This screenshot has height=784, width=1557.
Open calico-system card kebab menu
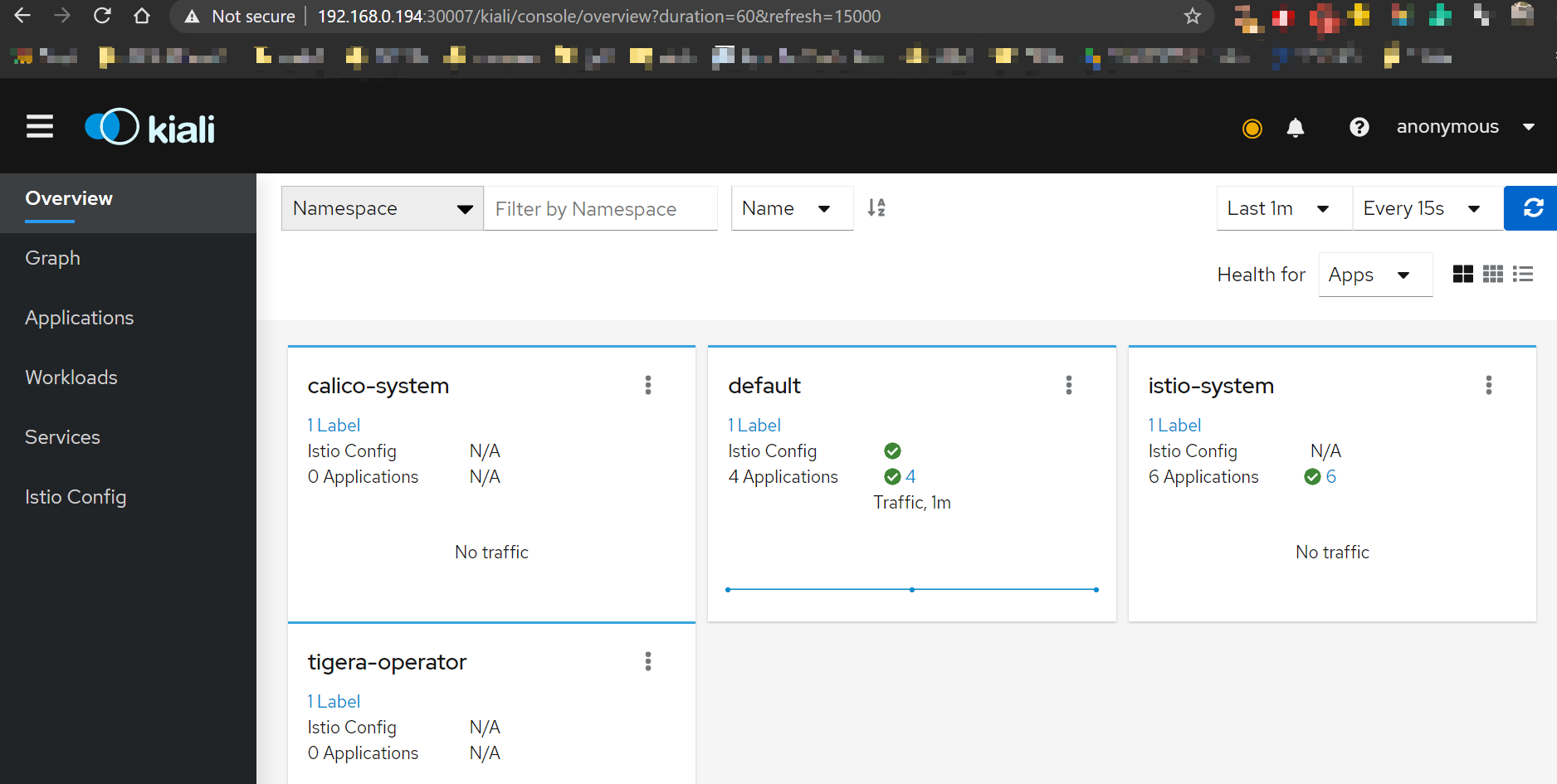[x=648, y=385]
